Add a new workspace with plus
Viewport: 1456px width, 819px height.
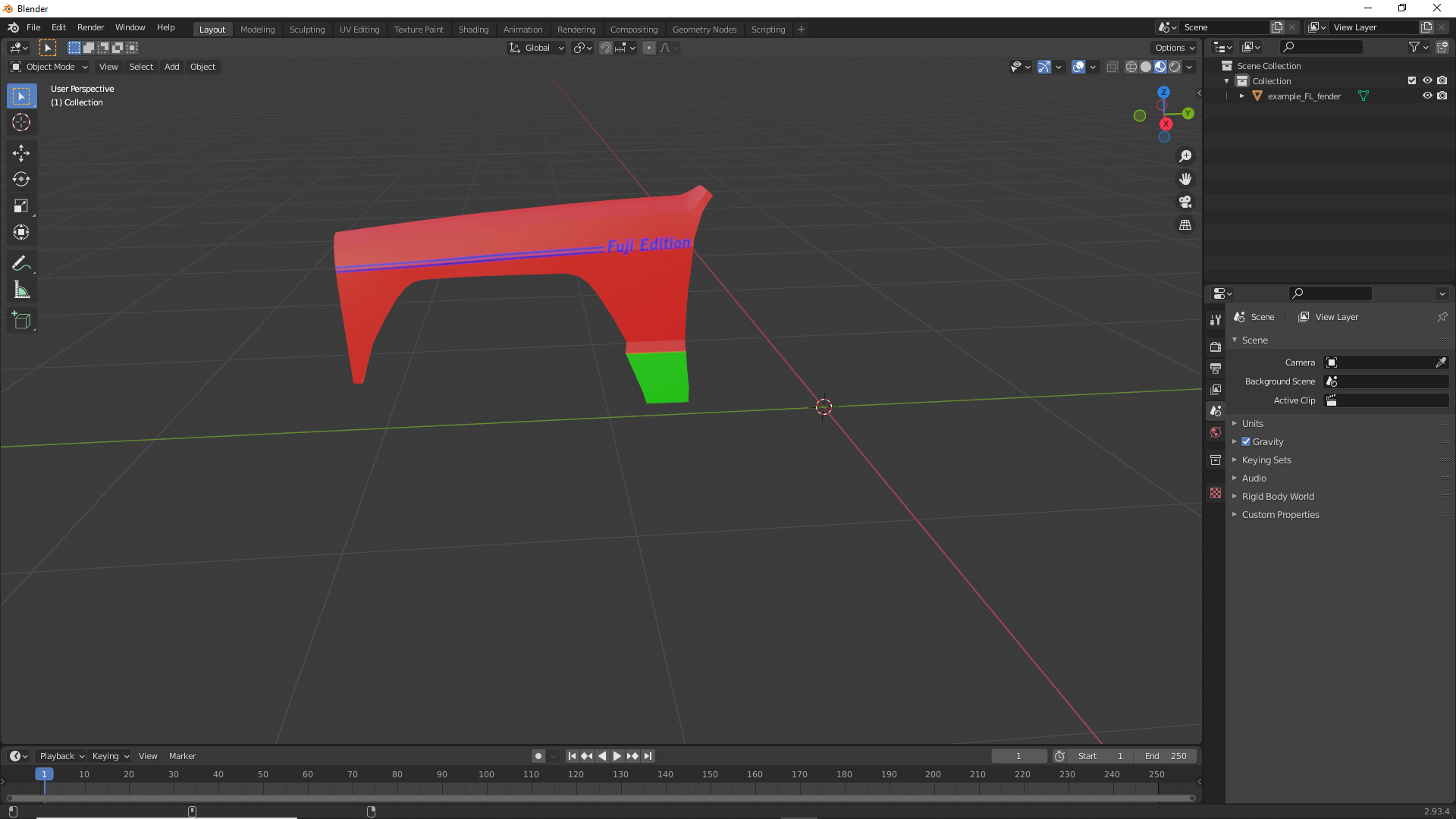(x=801, y=30)
